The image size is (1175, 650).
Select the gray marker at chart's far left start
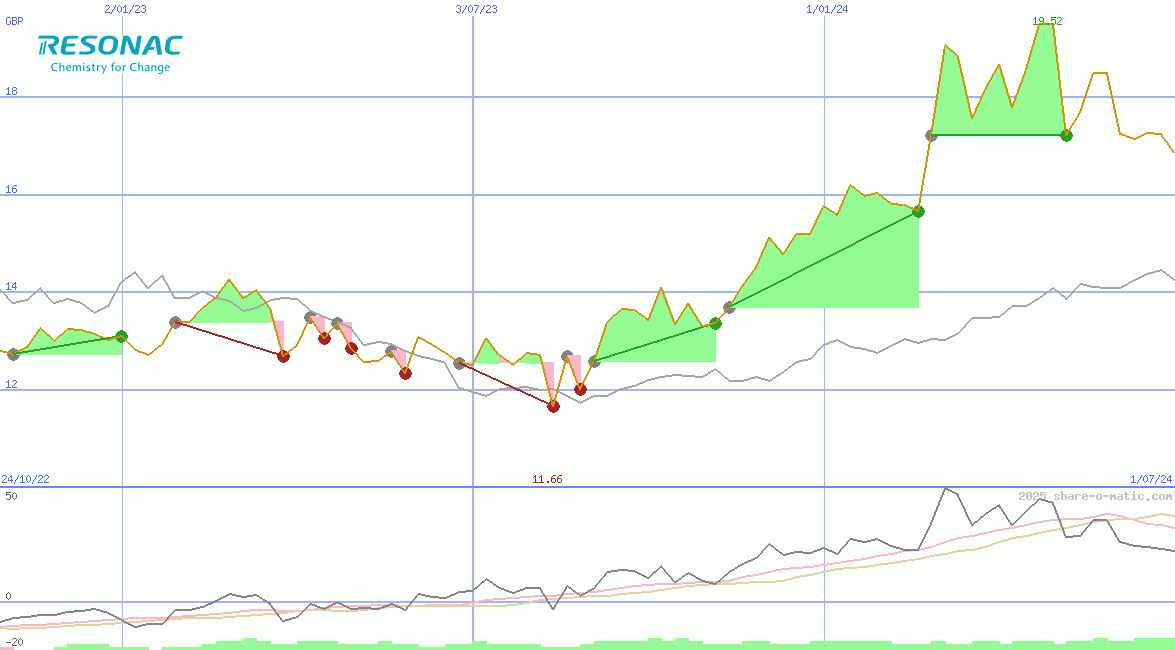coord(13,354)
